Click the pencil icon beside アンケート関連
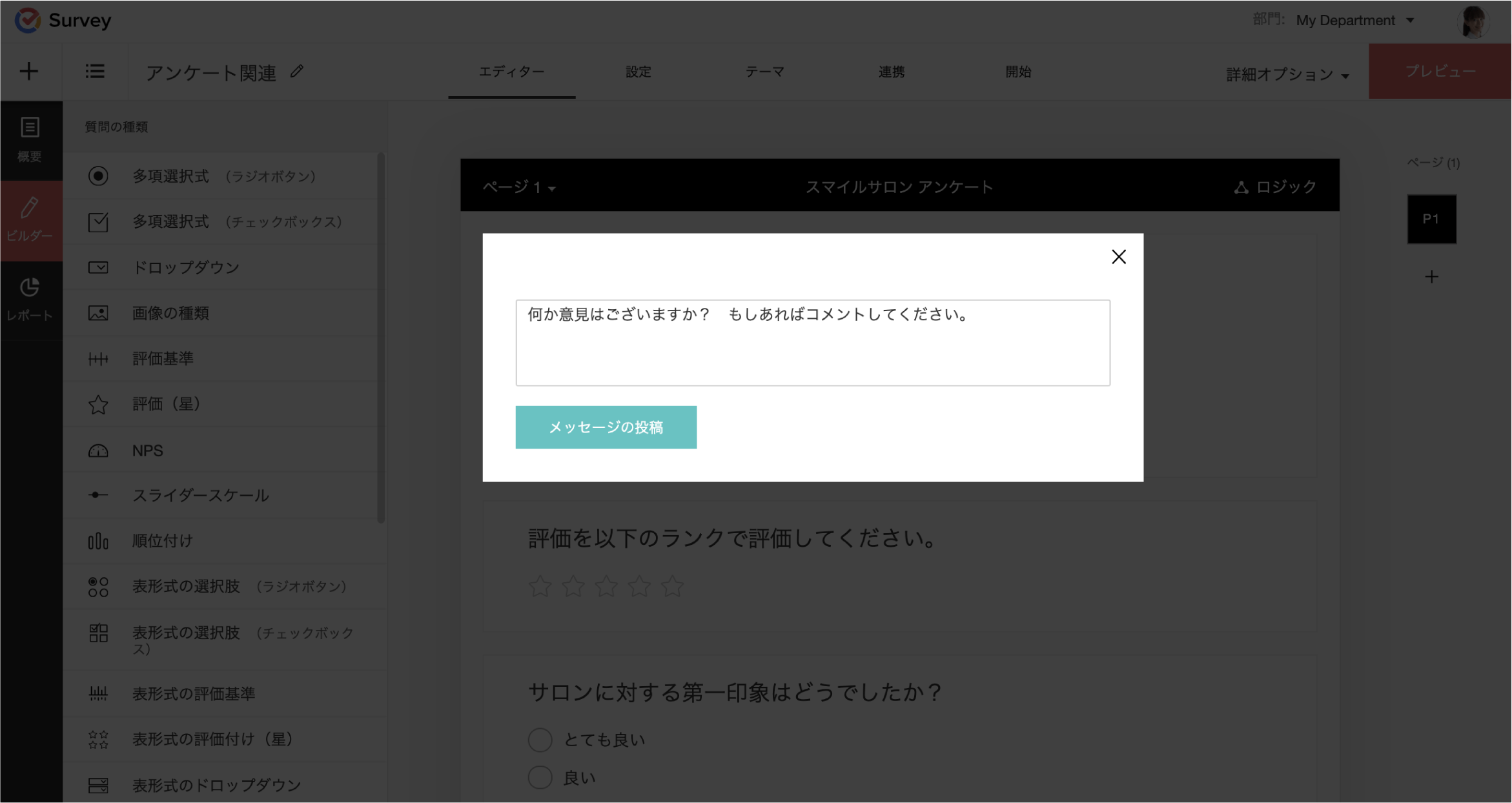 click(297, 72)
